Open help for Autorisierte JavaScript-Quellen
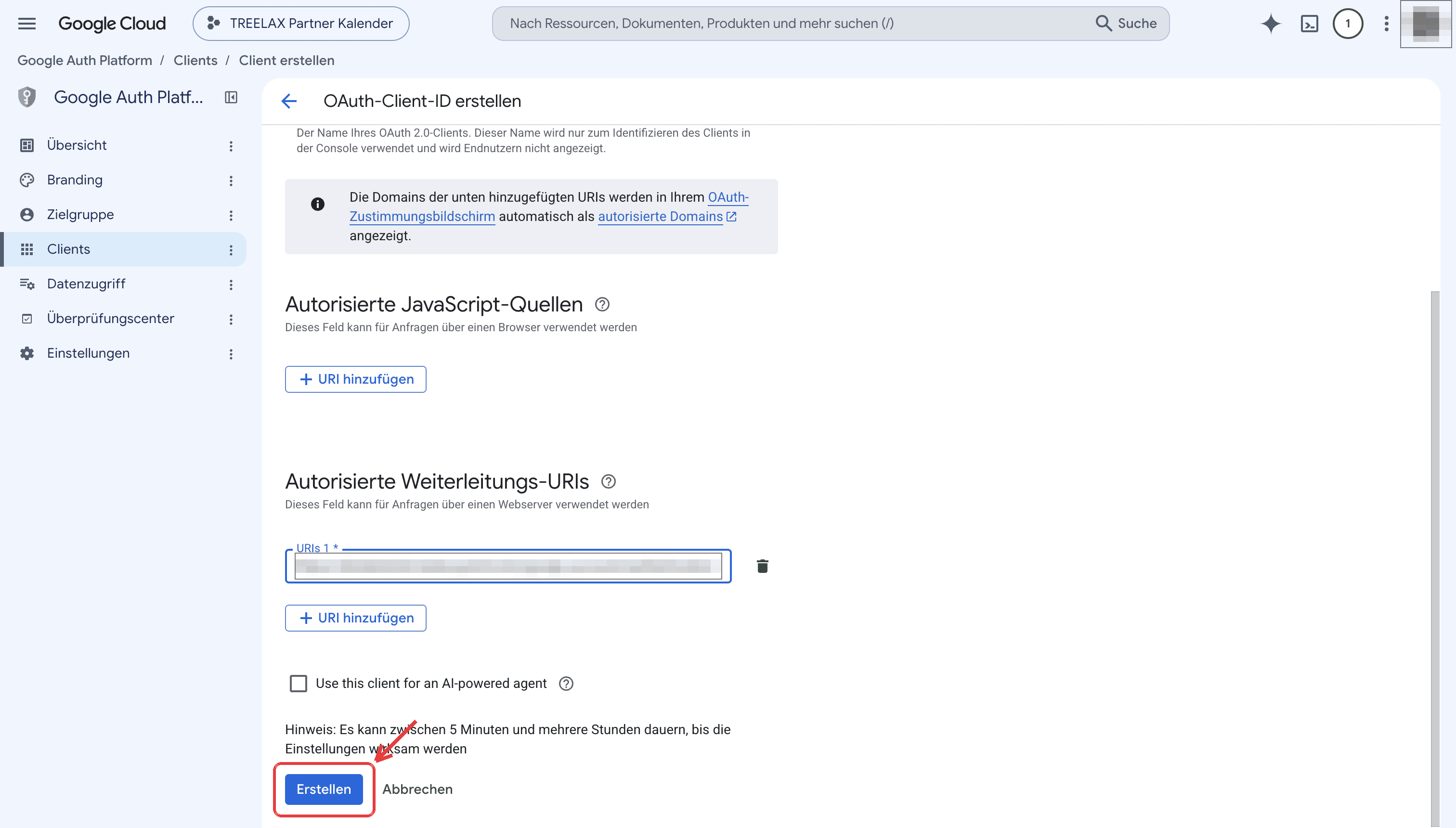1456x828 pixels. click(602, 304)
